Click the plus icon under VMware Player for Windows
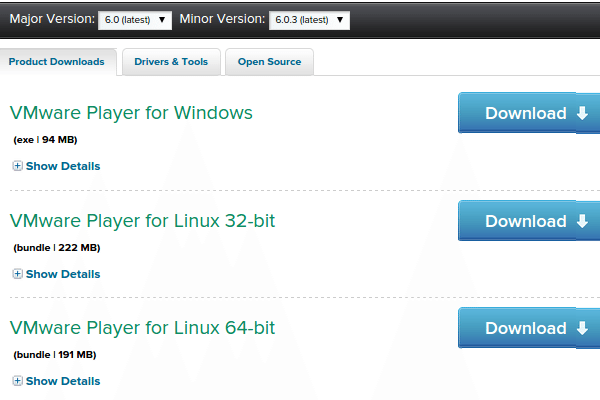 tap(17, 166)
